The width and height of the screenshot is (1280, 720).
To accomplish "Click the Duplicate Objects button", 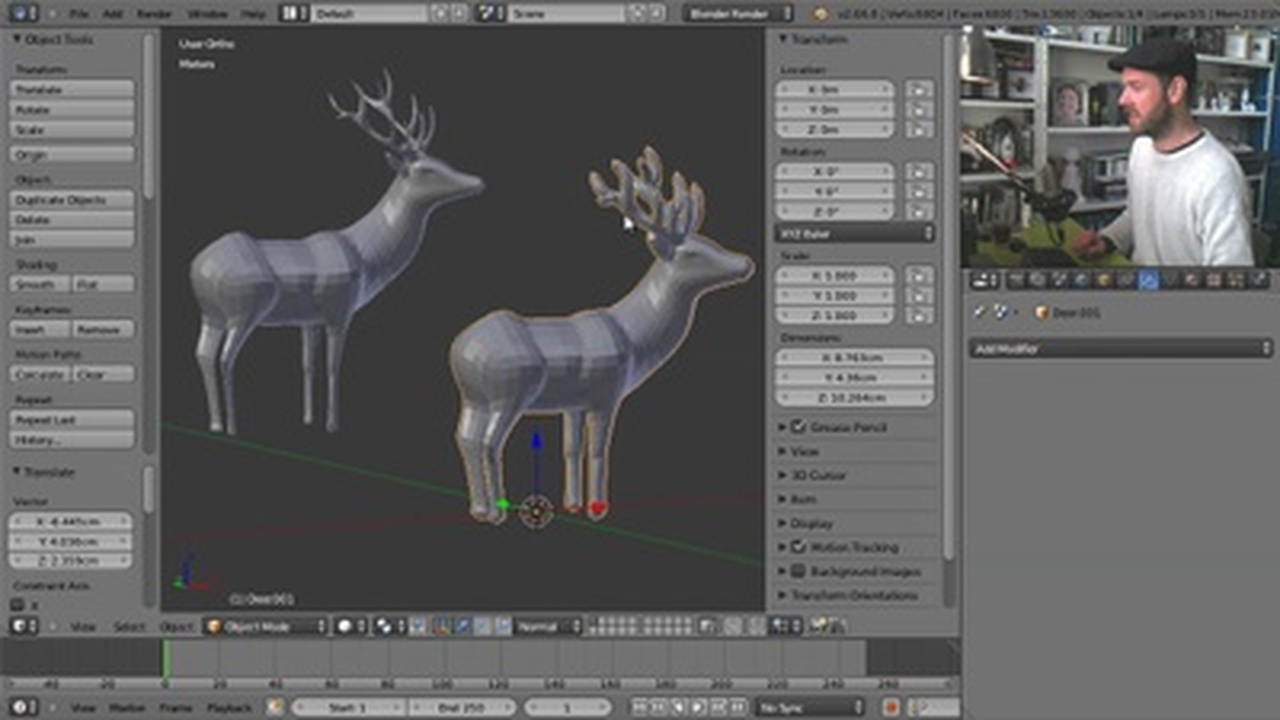I will 72,200.
